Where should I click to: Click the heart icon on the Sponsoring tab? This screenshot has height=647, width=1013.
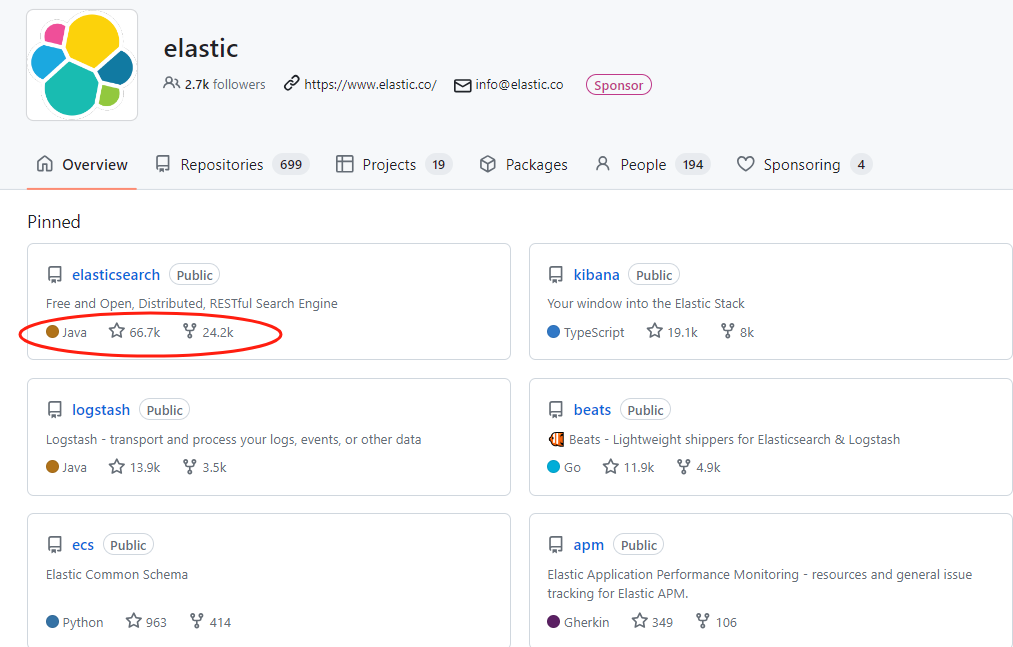(x=745, y=163)
